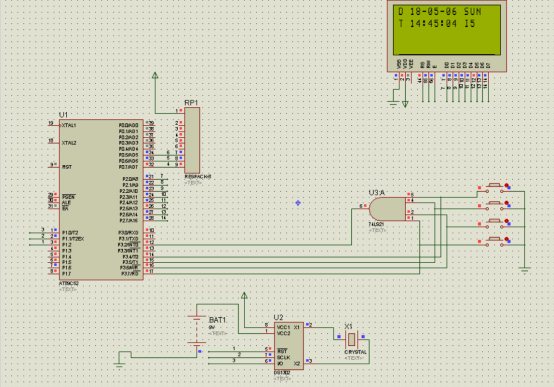Click the power arrow terminal above RP1
554x387 pixels.
(155, 76)
